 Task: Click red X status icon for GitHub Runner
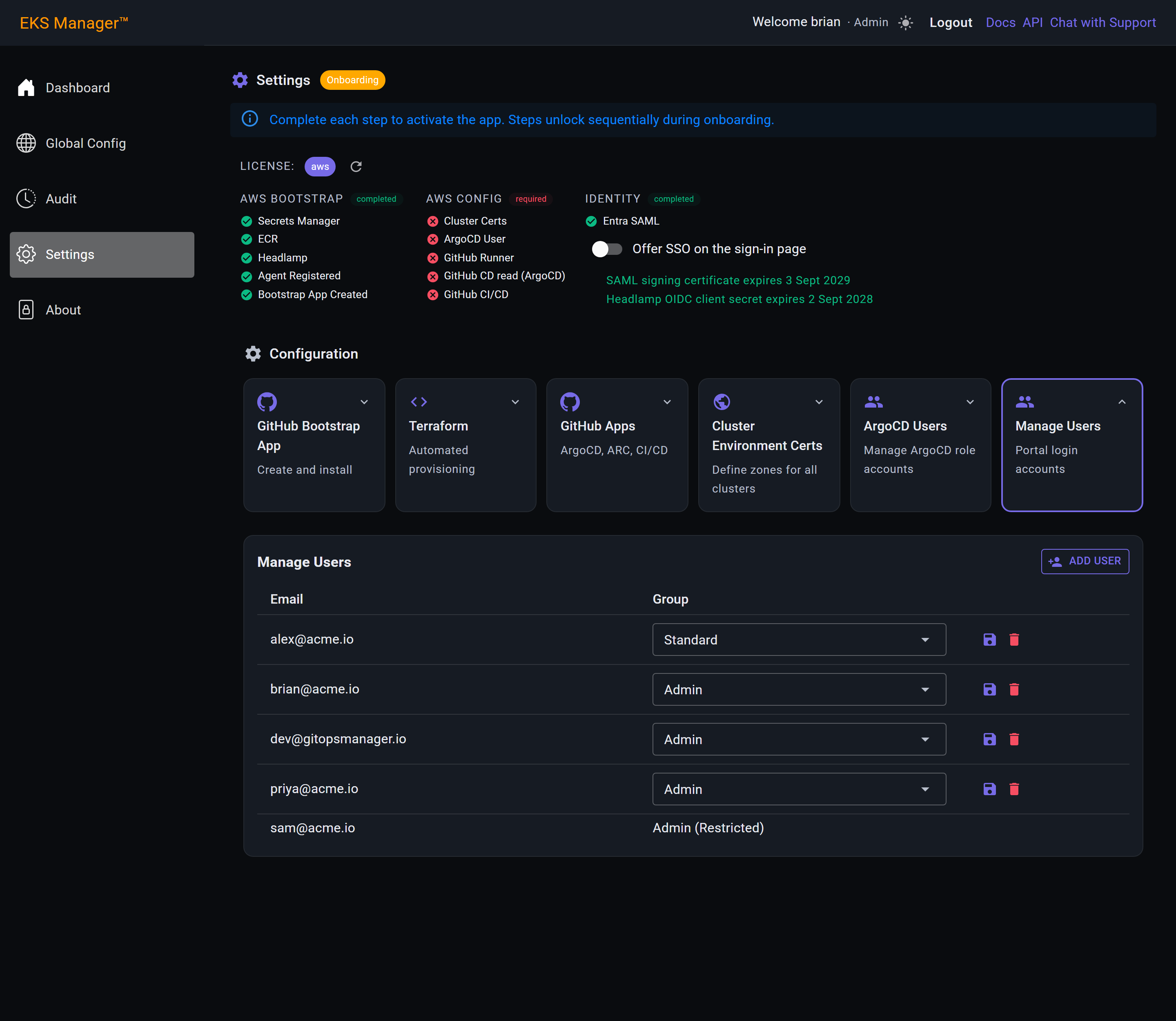pos(433,258)
